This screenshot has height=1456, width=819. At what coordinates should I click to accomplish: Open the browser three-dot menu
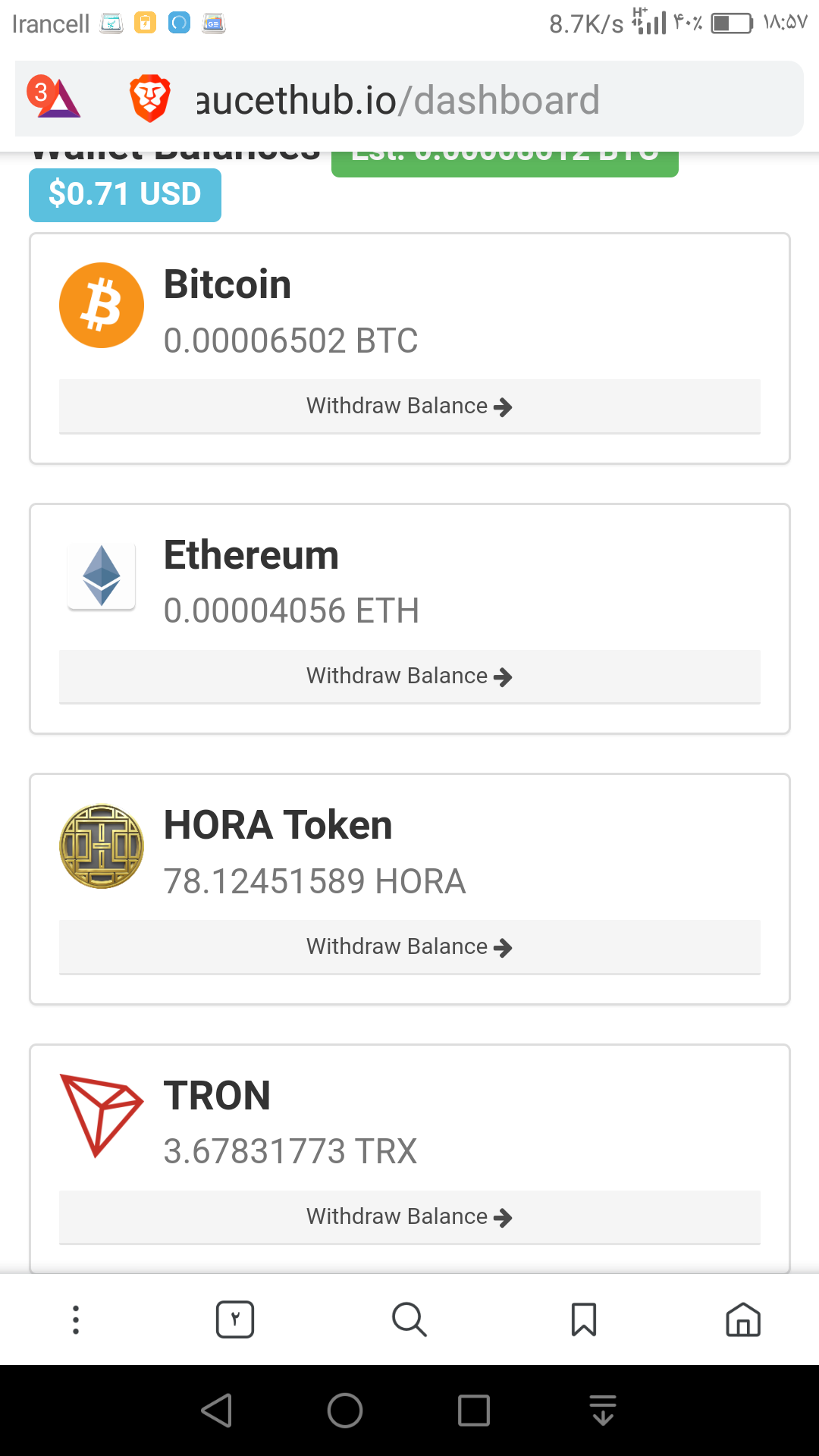(x=76, y=1319)
